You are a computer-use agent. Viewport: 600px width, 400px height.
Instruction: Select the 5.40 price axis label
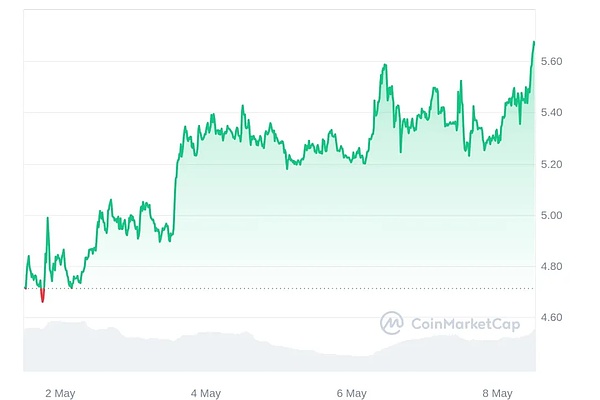(x=552, y=113)
